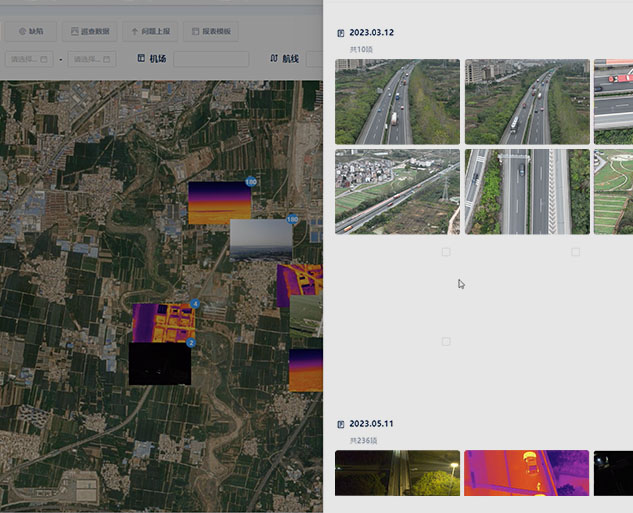Click the calendar icon beside 2023.03.12

[341, 33]
